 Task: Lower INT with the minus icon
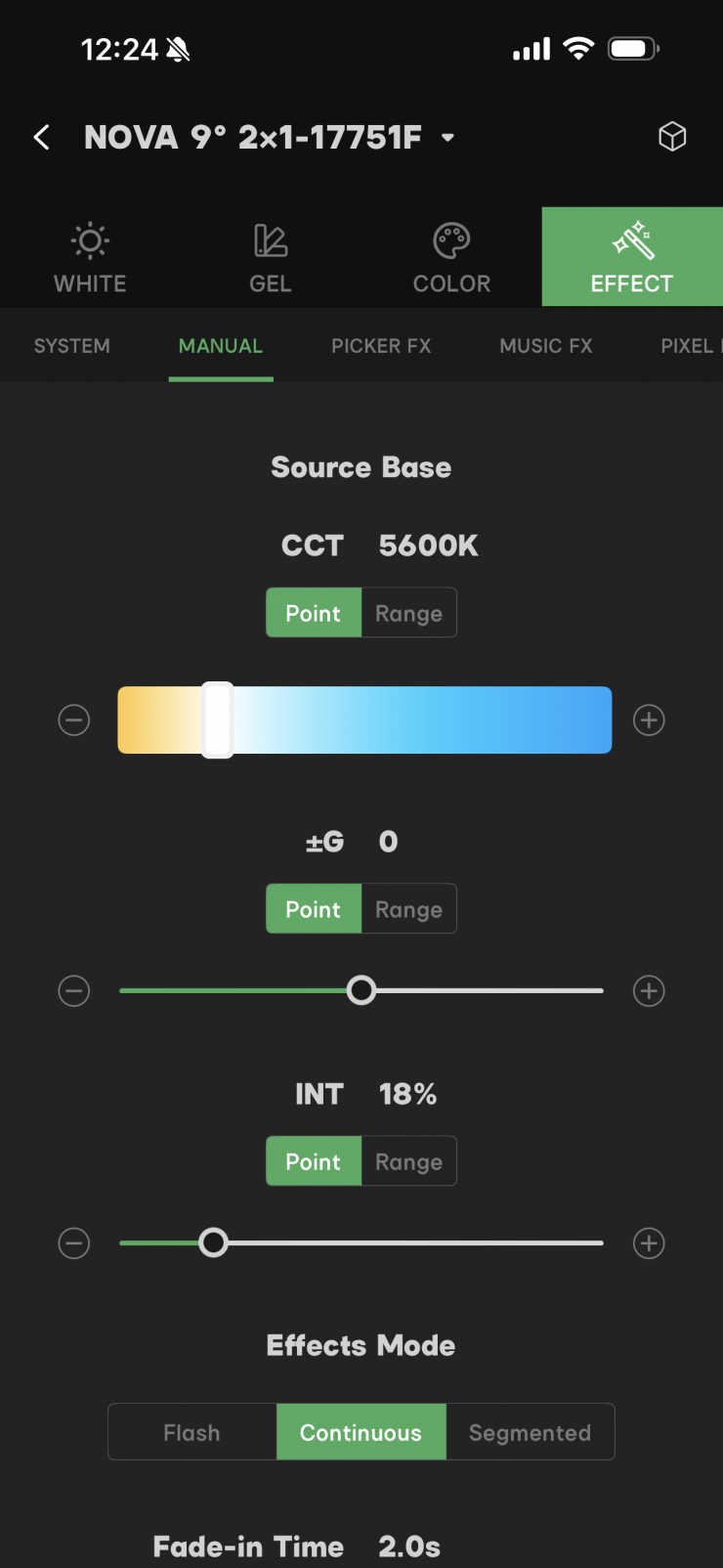point(74,1243)
